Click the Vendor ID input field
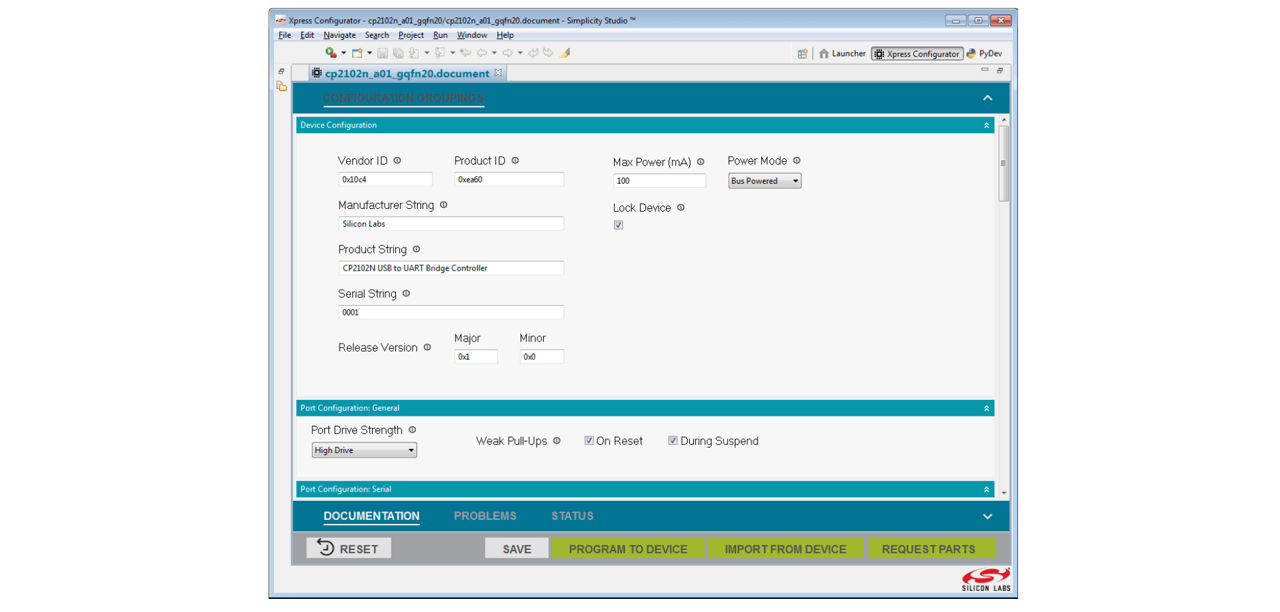This screenshot has width=1280, height=612. (385, 180)
